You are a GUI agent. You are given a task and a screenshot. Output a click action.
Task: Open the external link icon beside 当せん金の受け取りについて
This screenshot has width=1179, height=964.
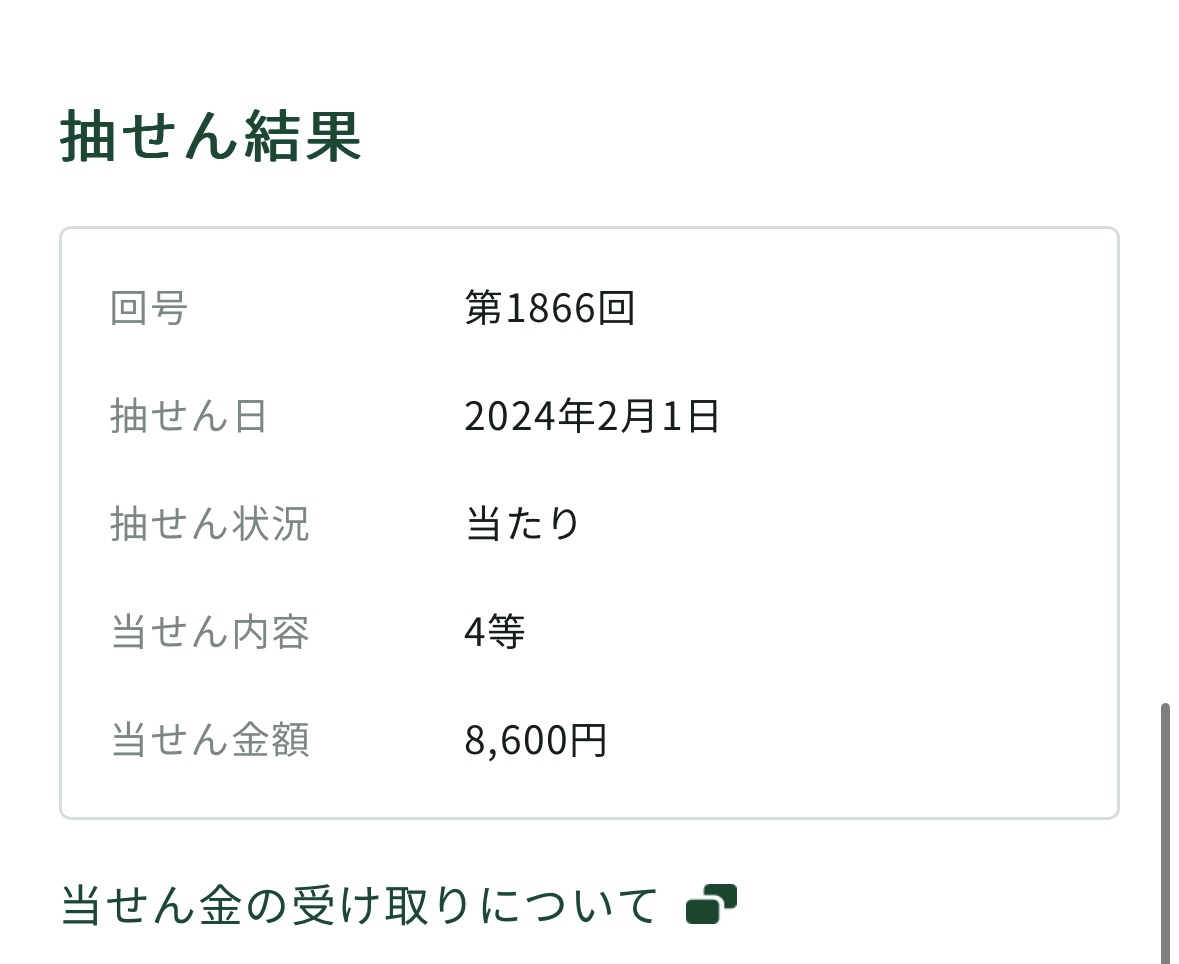point(711,904)
